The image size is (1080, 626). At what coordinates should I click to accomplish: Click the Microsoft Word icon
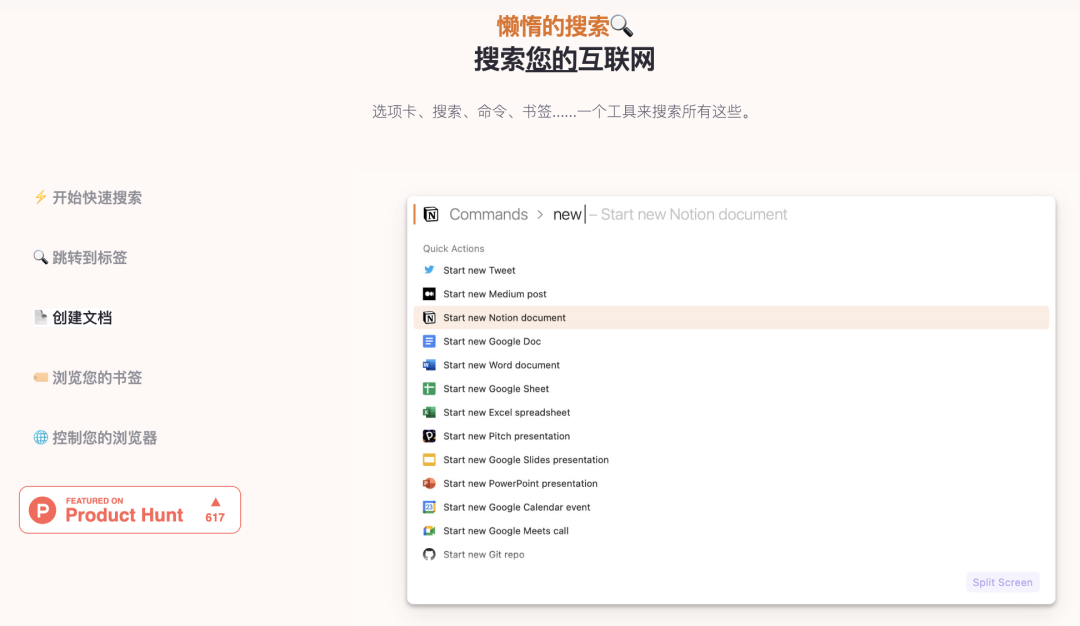pyautogui.click(x=429, y=365)
